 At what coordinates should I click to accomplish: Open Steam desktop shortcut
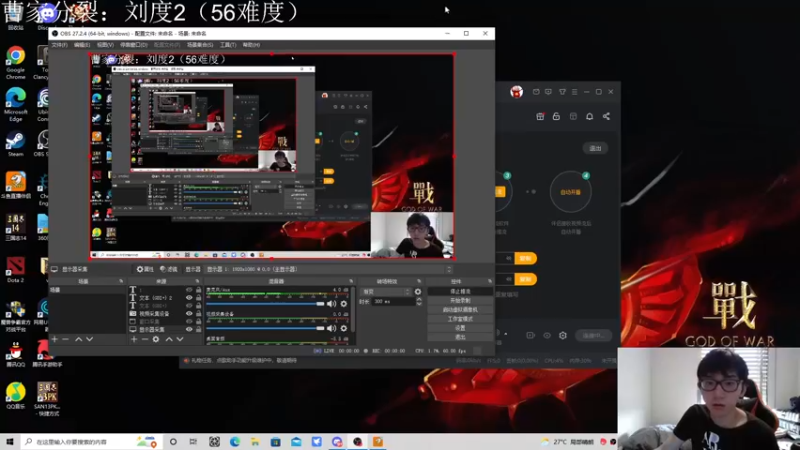pyautogui.click(x=15, y=144)
